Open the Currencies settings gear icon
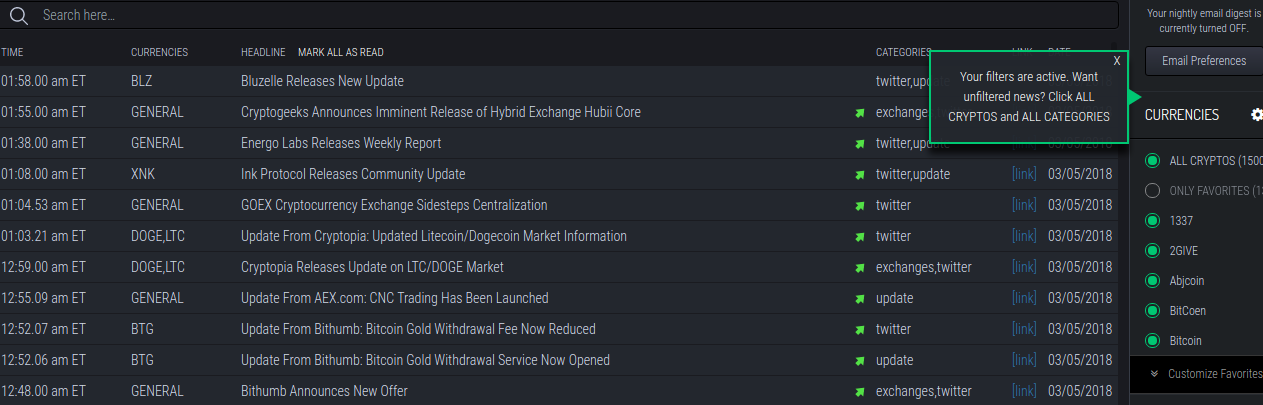Viewport: 1263px width, 405px height. click(1257, 115)
